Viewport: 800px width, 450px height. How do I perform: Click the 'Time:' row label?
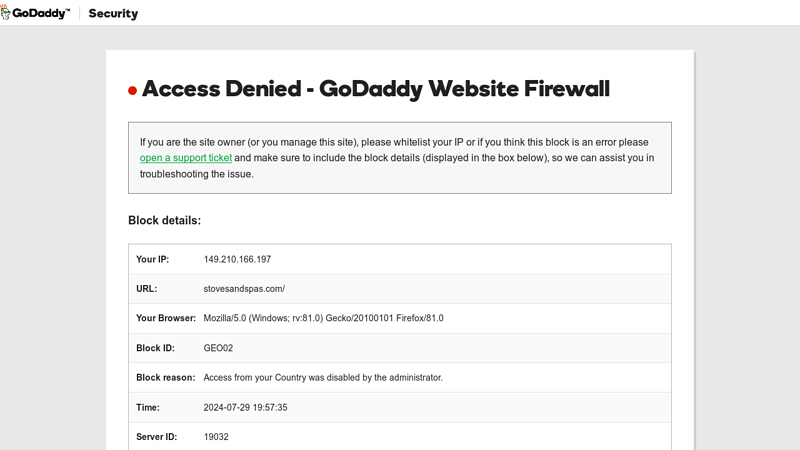point(148,407)
